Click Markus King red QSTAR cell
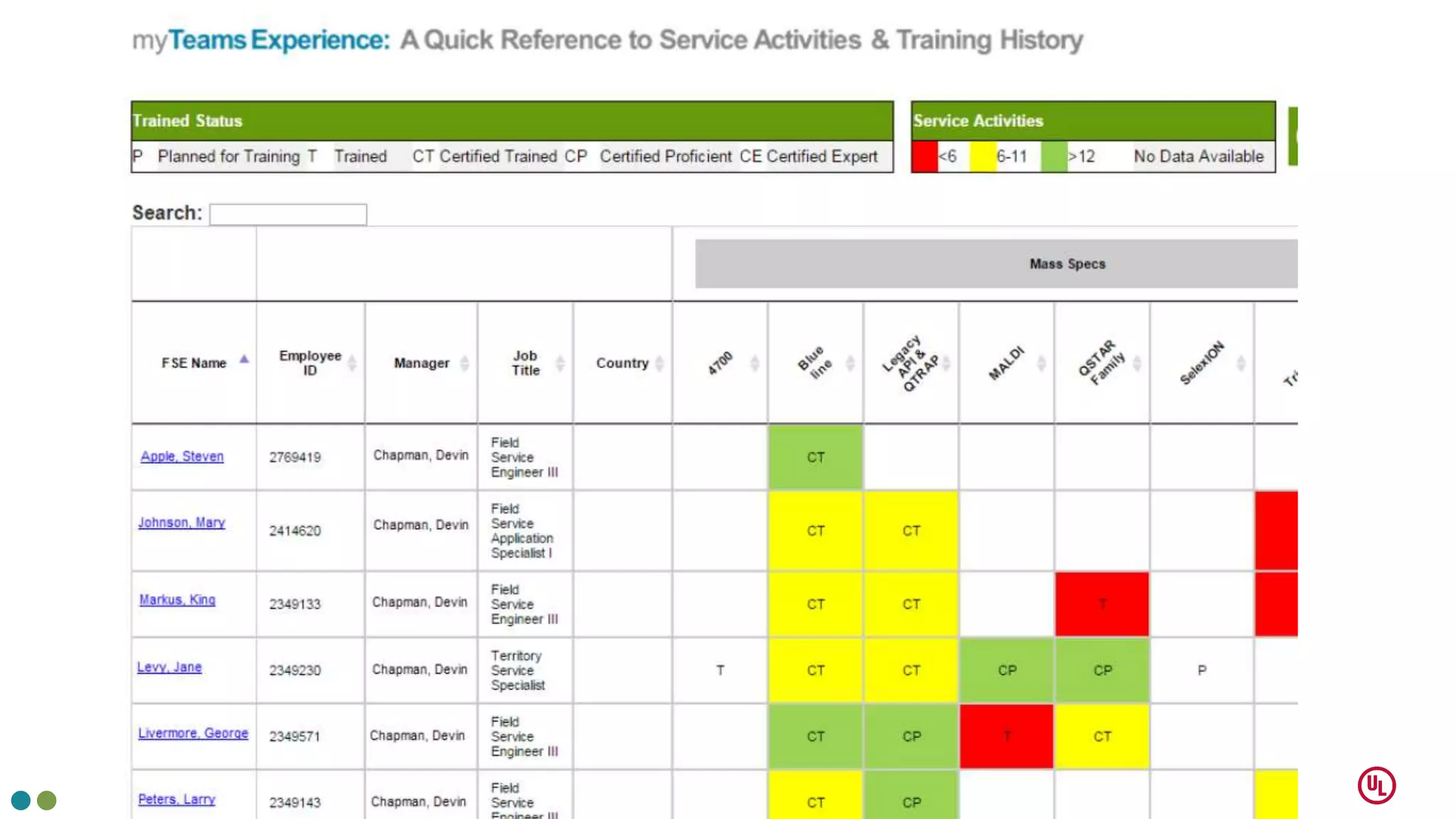1456x819 pixels. coord(1102,604)
